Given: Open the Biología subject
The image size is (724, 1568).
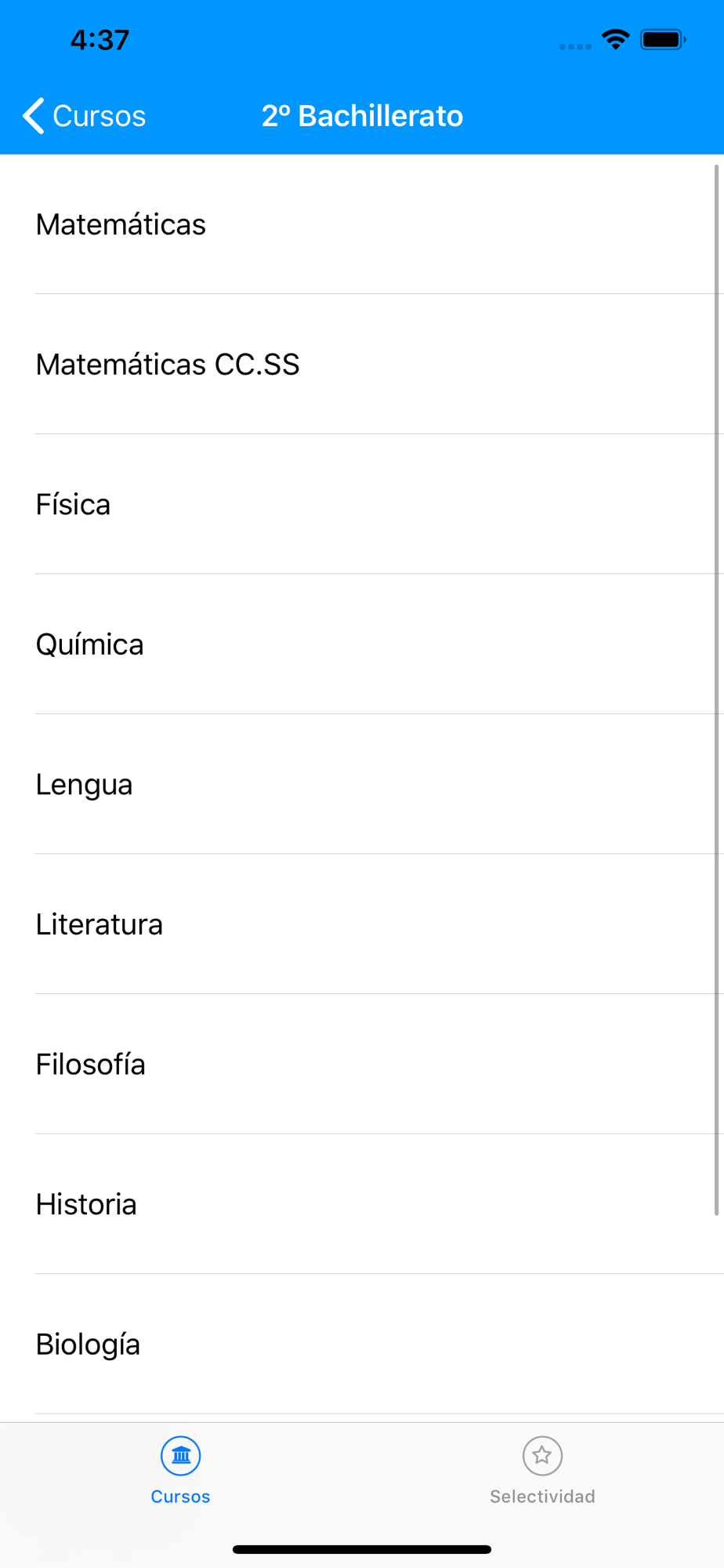Looking at the screenshot, I should pos(362,1344).
